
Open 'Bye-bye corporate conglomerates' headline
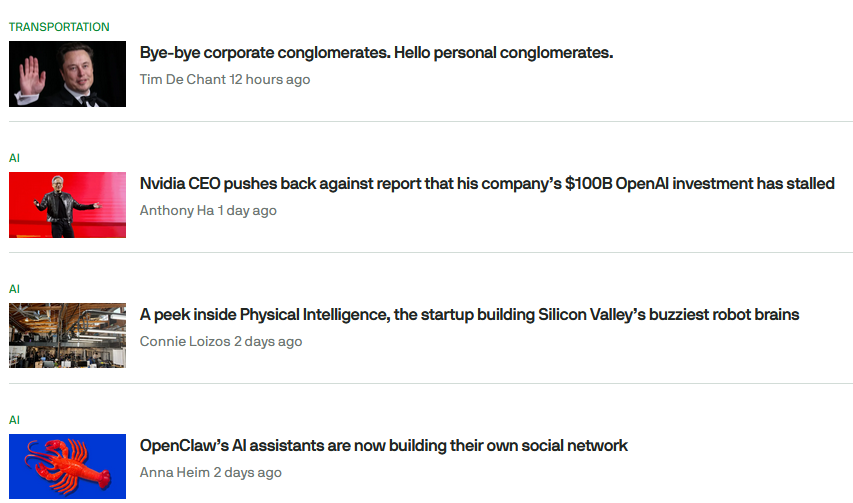(376, 53)
